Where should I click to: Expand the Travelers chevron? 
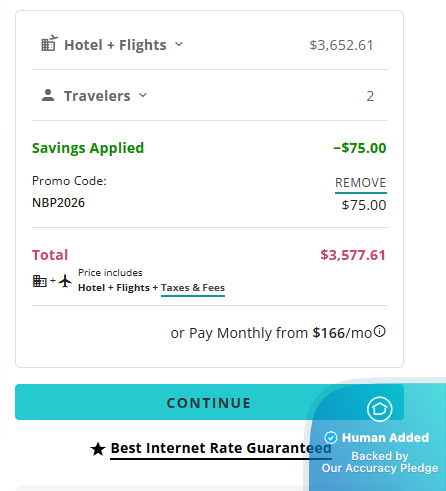(x=143, y=95)
